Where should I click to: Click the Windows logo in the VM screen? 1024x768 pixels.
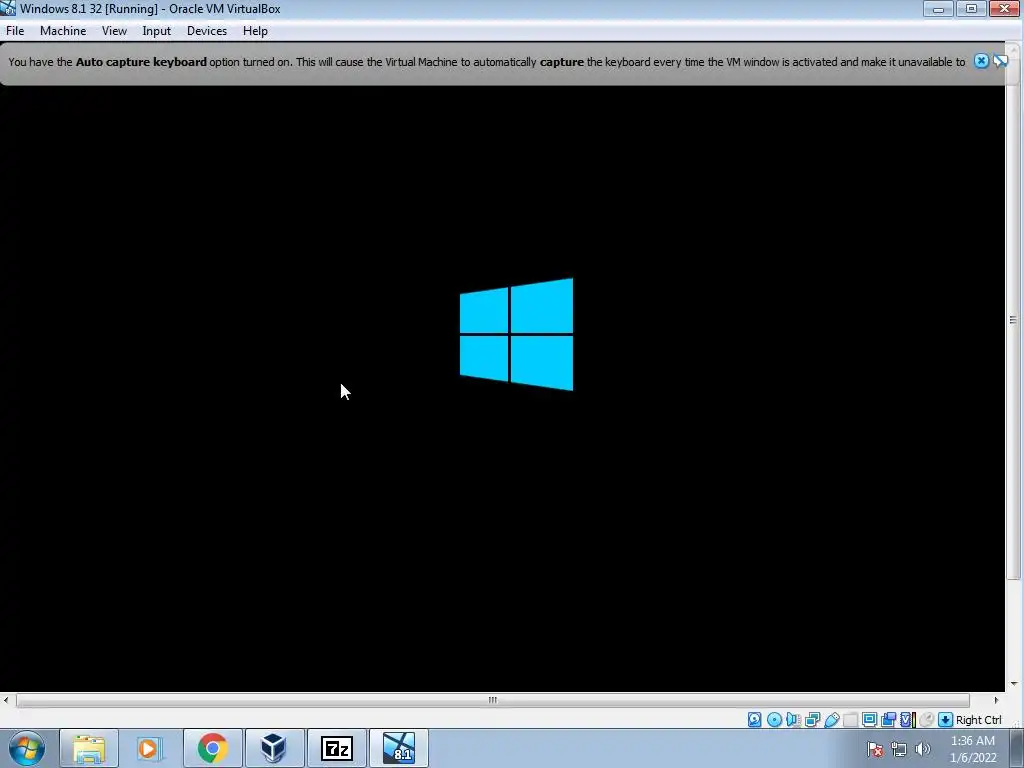pyautogui.click(x=517, y=334)
